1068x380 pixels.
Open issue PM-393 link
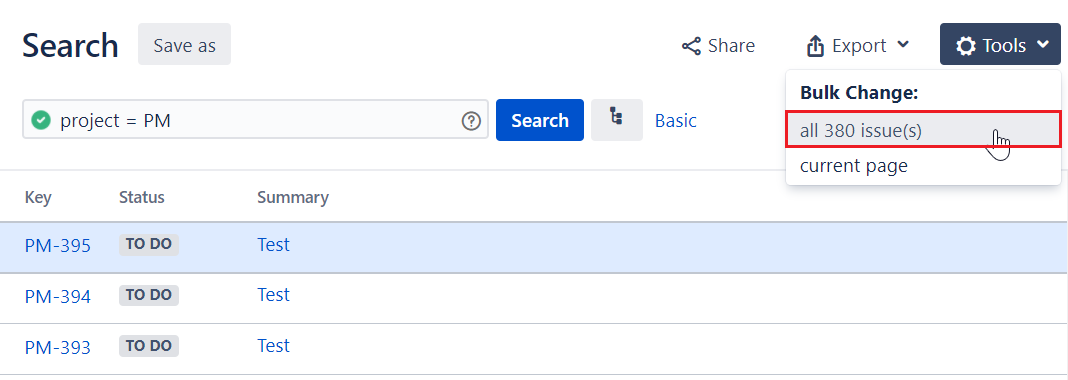pyautogui.click(x=57, y=347)
